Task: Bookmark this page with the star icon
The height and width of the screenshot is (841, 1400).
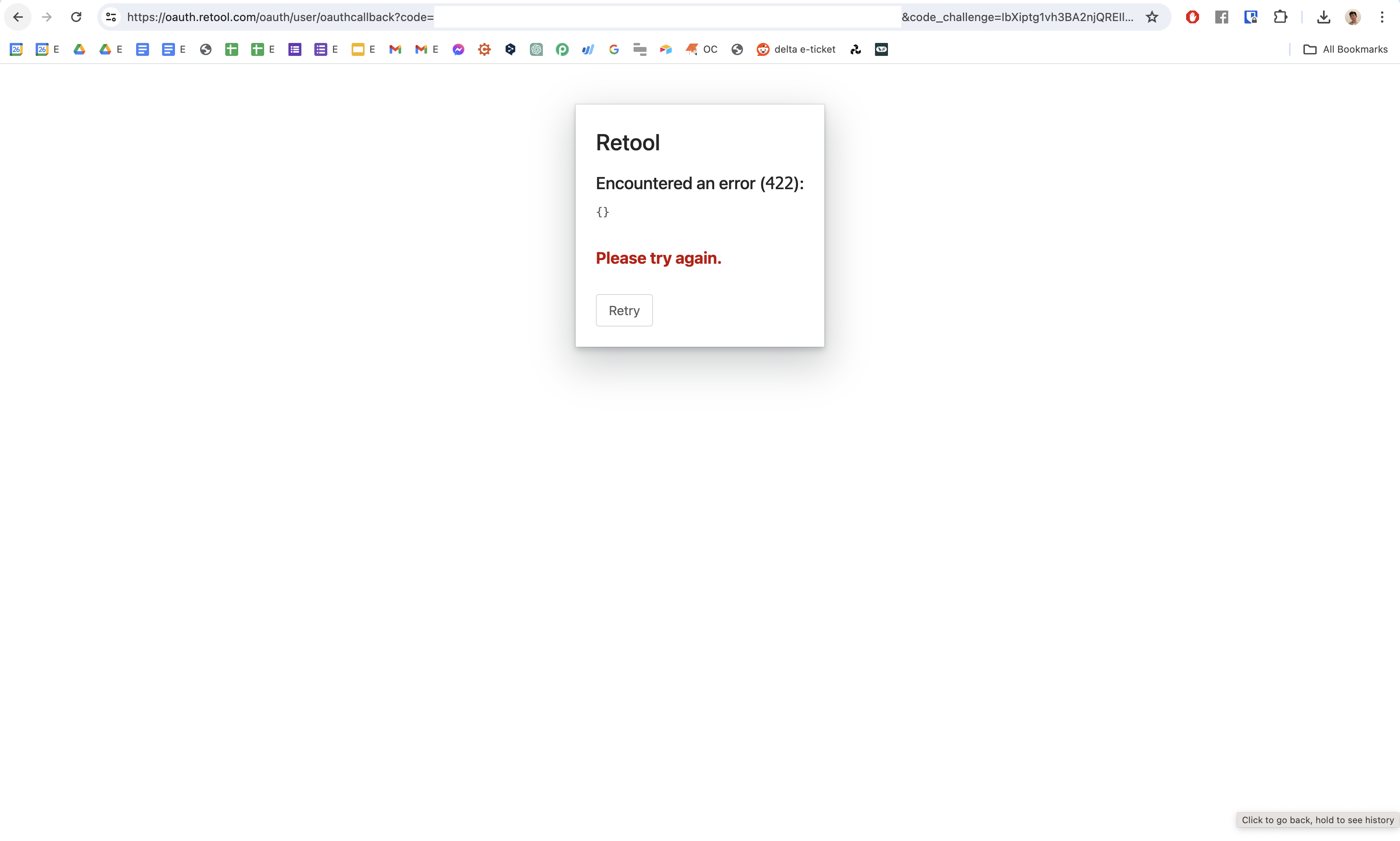Action: (1152, 17)
